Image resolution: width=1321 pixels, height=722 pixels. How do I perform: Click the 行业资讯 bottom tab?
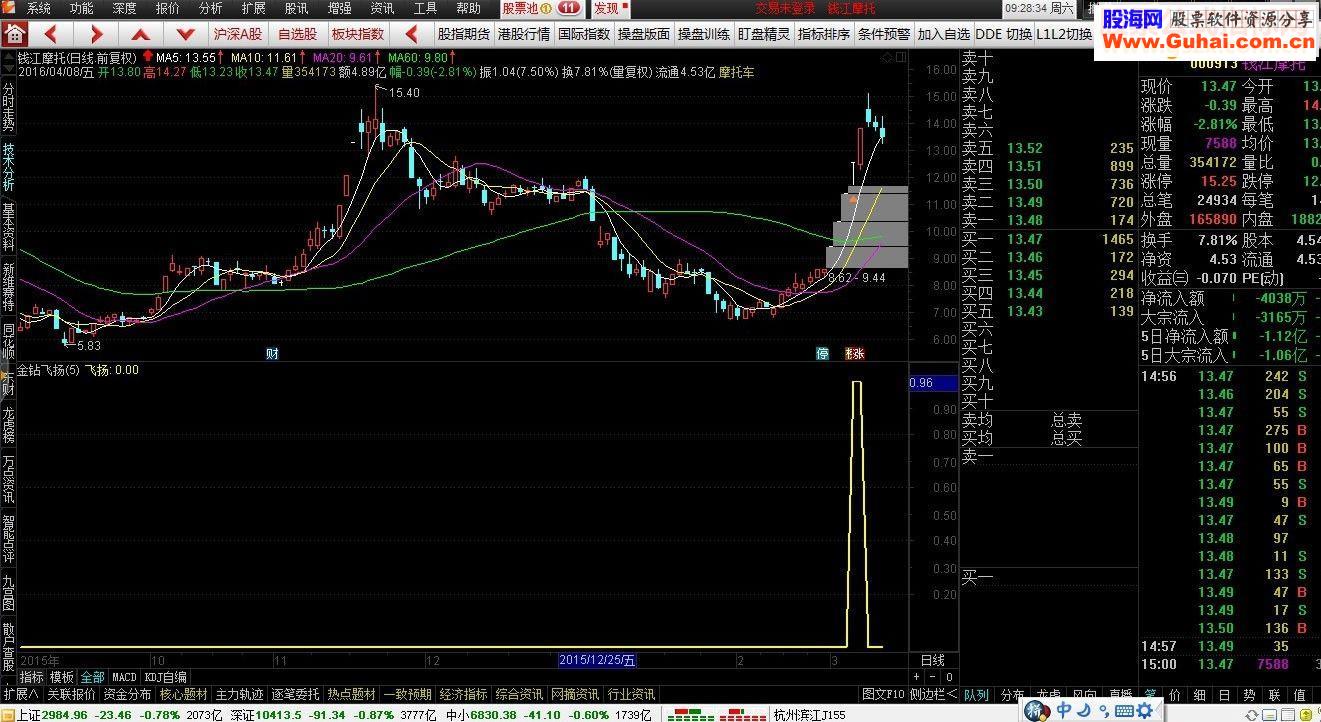tap(631, 693)
